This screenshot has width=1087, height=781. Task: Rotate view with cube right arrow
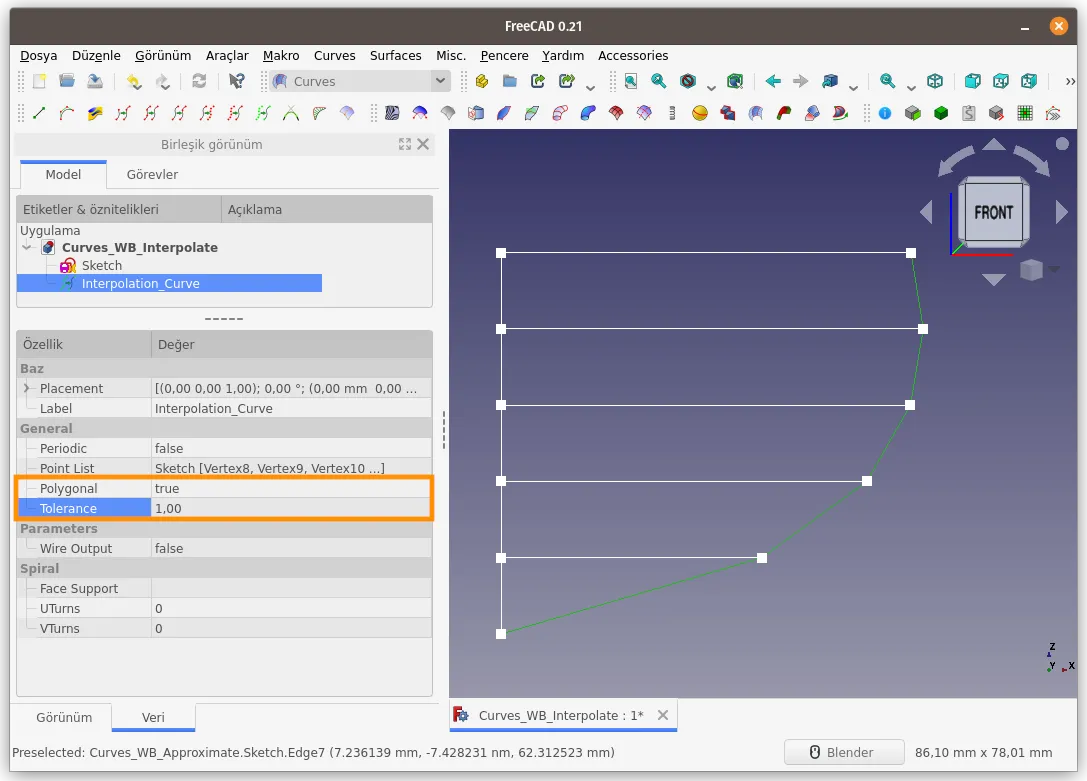point(1062,212)
